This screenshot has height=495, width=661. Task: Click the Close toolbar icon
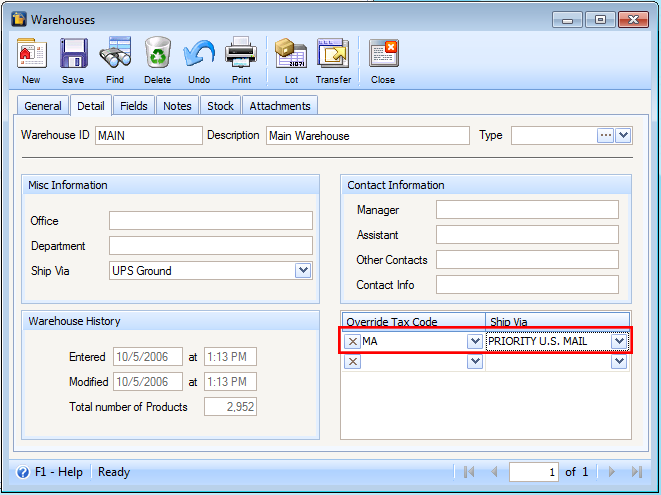coord(383,53)
